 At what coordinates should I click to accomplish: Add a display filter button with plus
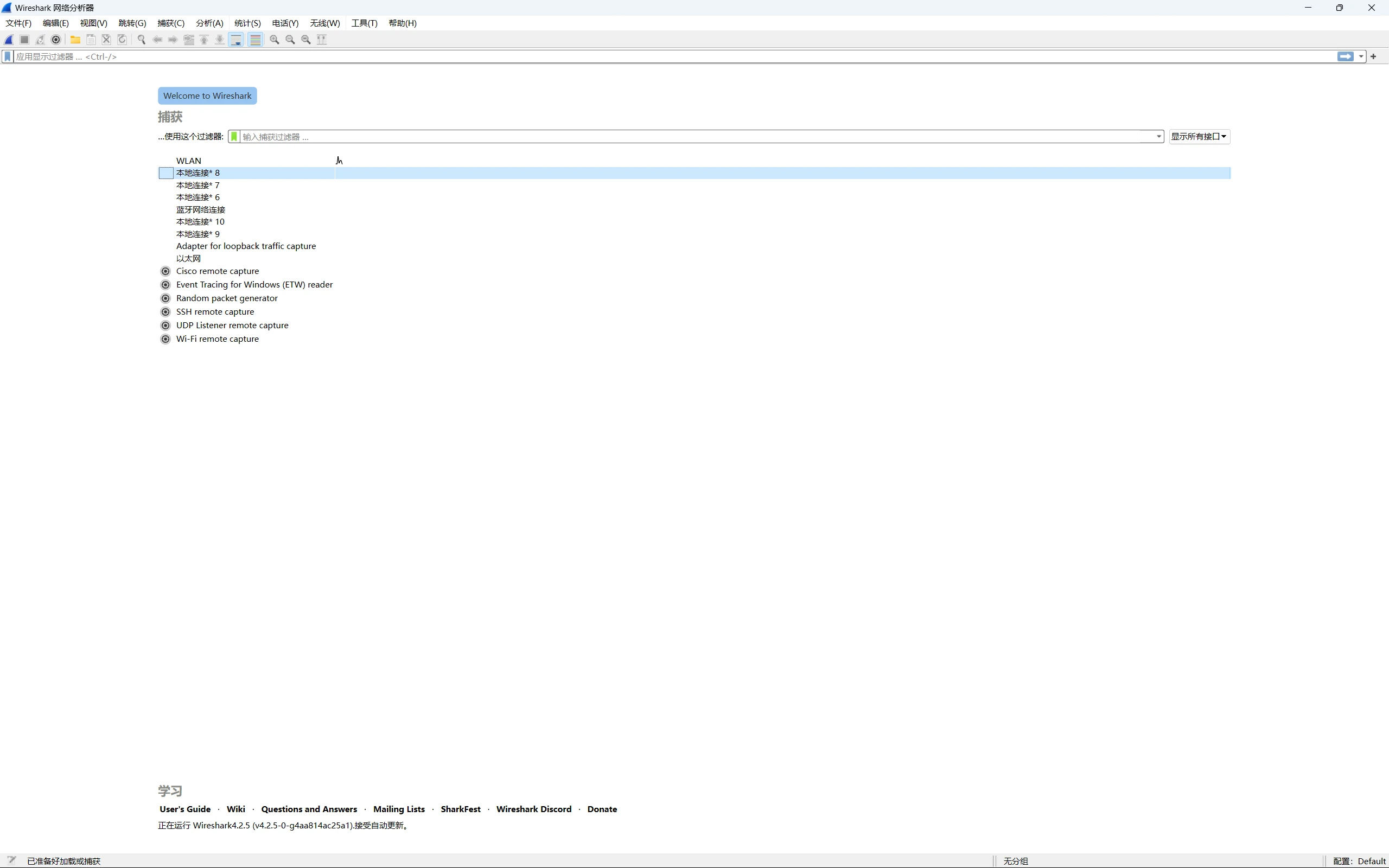click(x=1373, y=56)
